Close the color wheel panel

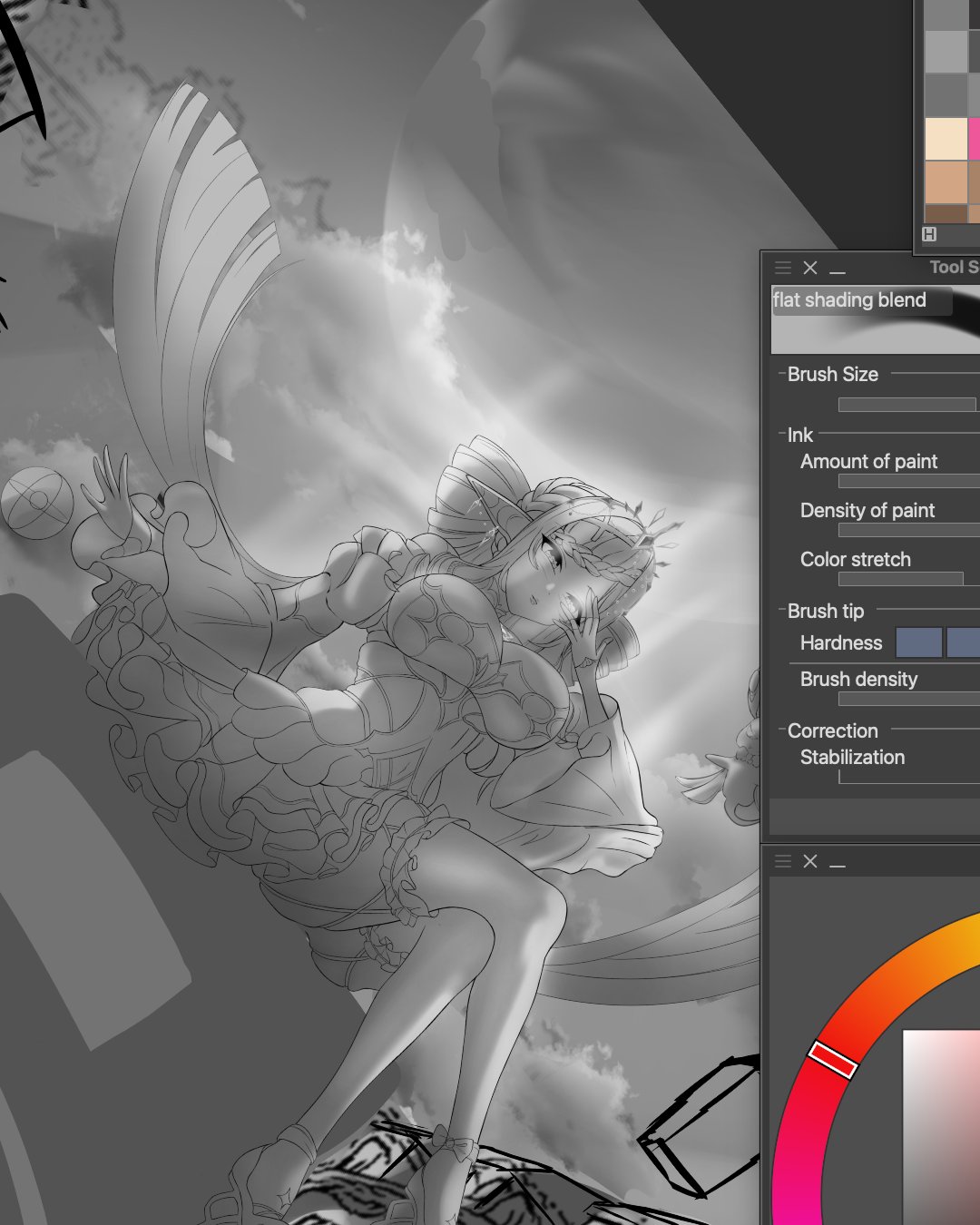click(810, 861)
